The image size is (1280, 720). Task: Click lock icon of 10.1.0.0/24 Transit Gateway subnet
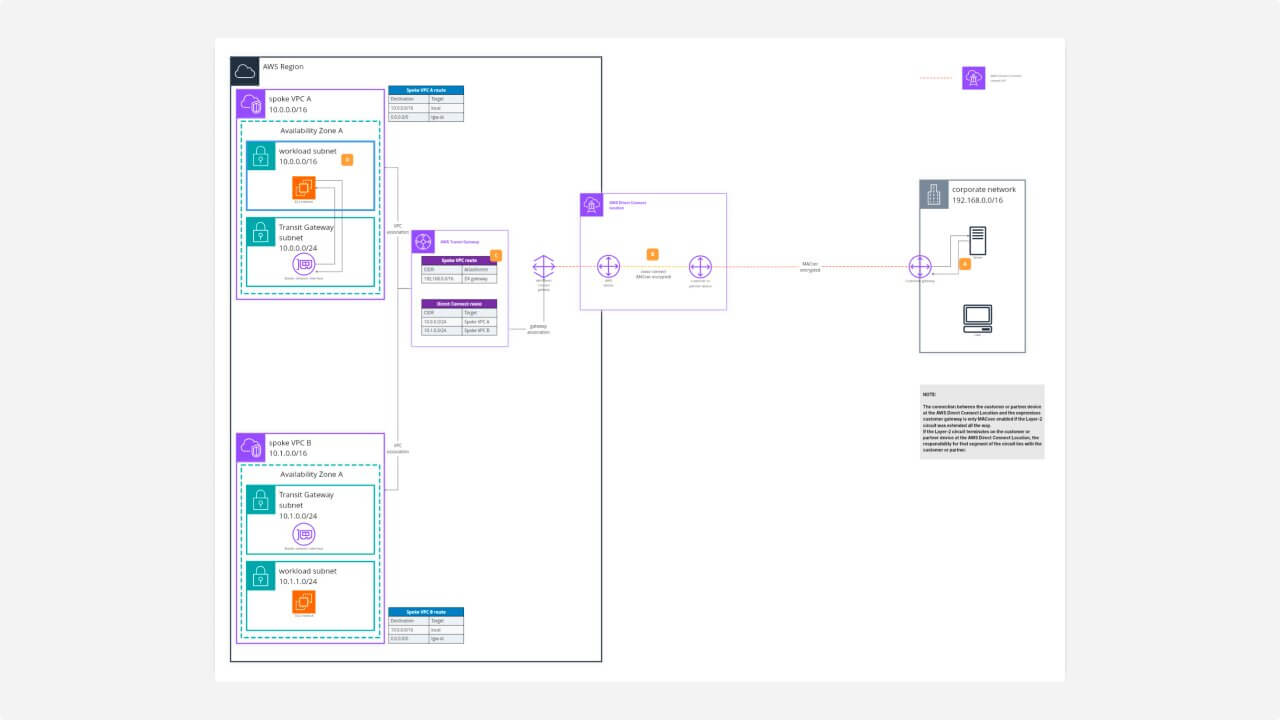coord(261,499)
